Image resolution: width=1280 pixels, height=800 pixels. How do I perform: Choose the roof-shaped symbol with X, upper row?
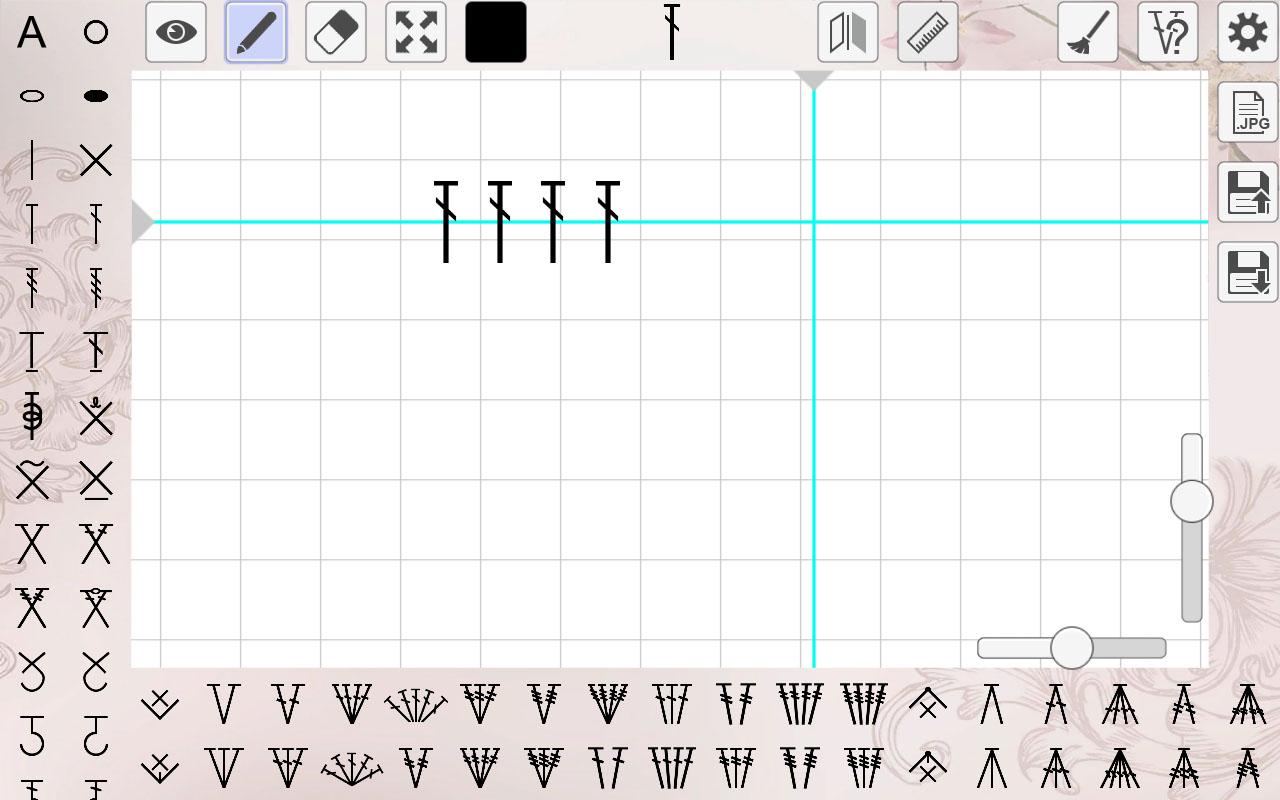coord(928,704)
